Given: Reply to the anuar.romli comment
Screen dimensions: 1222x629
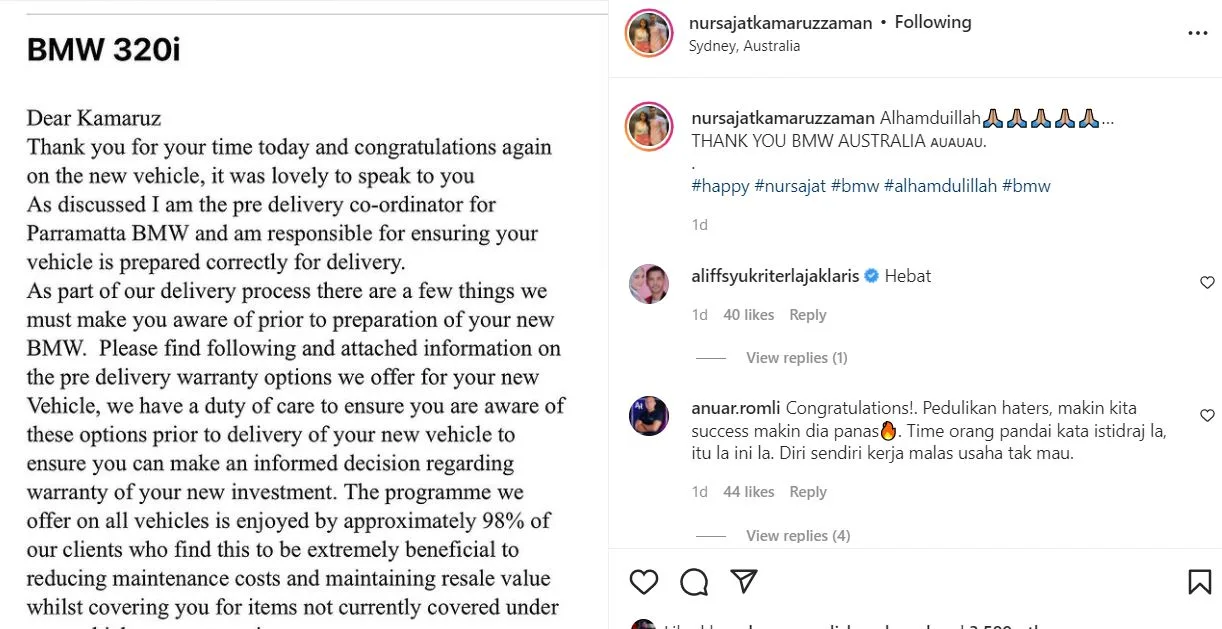Looking at the screenshot, I should click(x=807, y=492).
